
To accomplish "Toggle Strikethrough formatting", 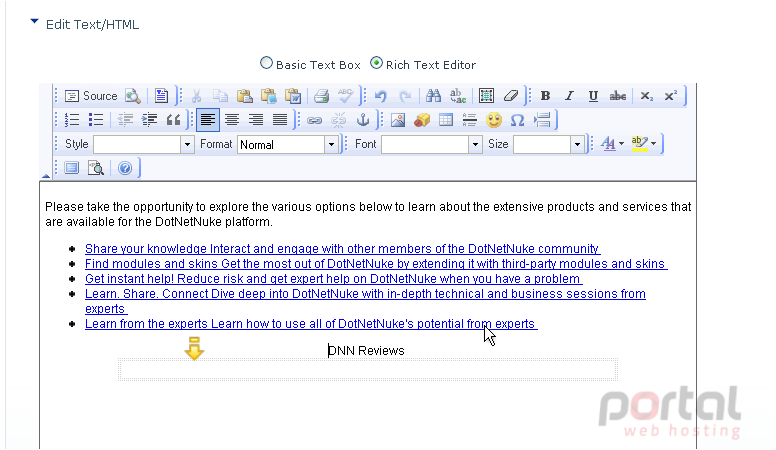I will [x=618, y=96].
